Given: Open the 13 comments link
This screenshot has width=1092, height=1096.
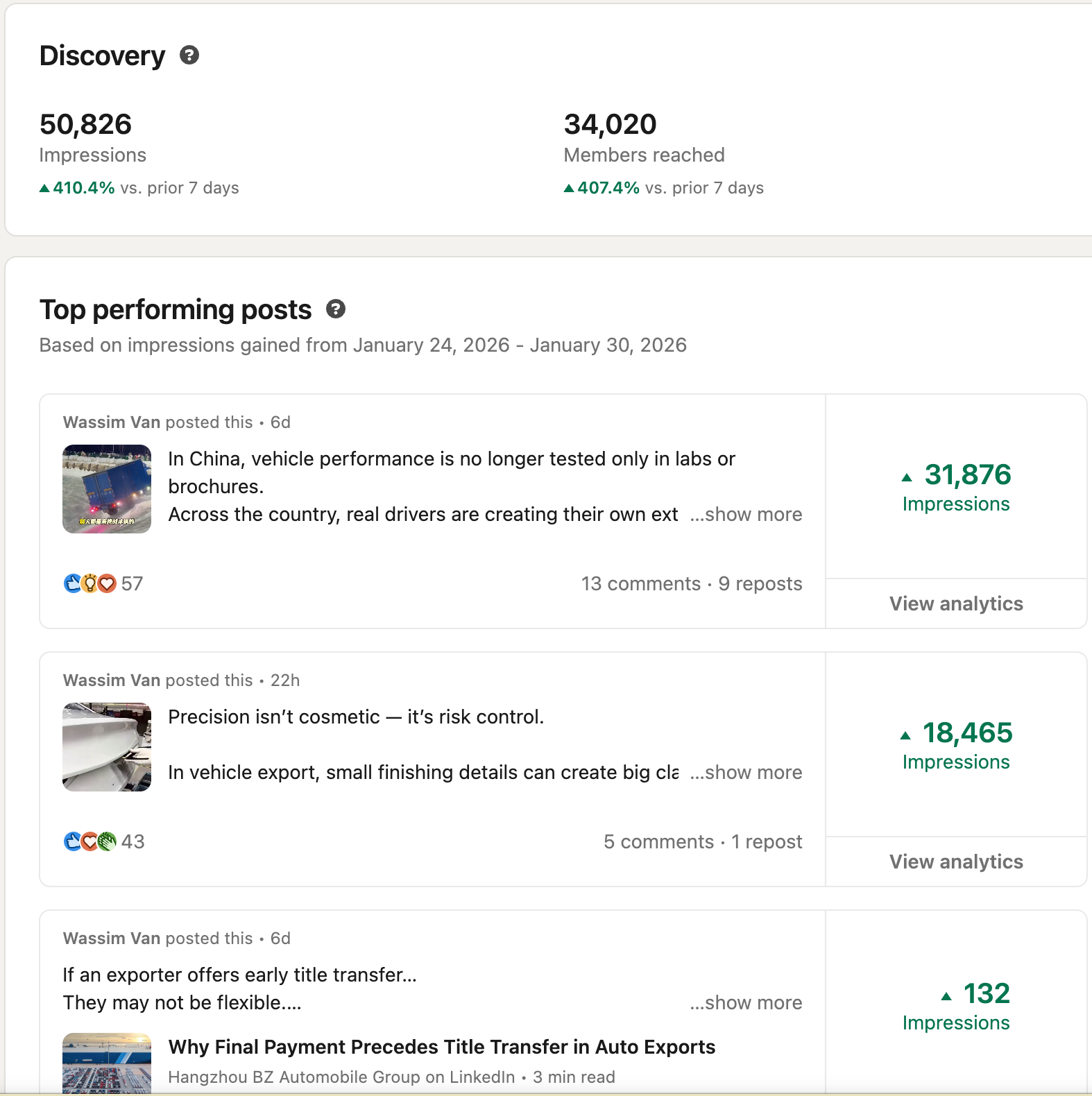Looking at the screenshot, I should [641, 584].
